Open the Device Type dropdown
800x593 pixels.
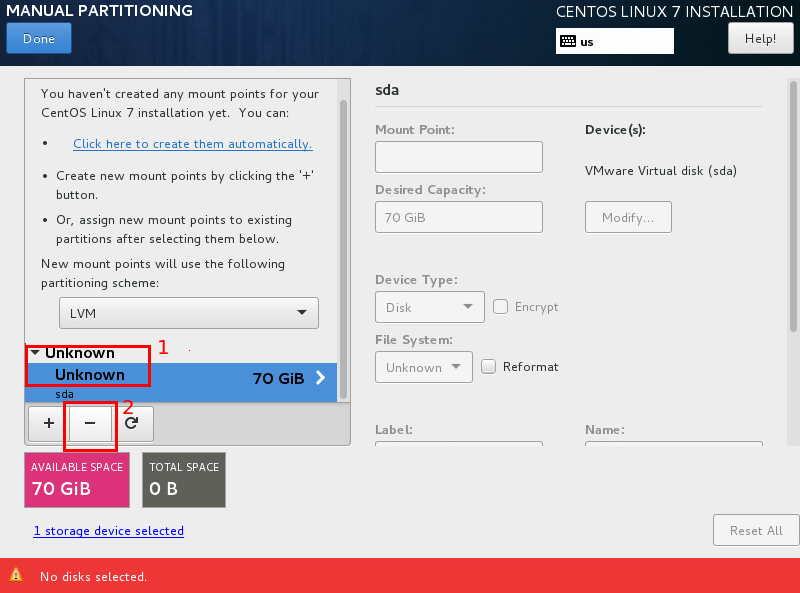tap(429, 307)
